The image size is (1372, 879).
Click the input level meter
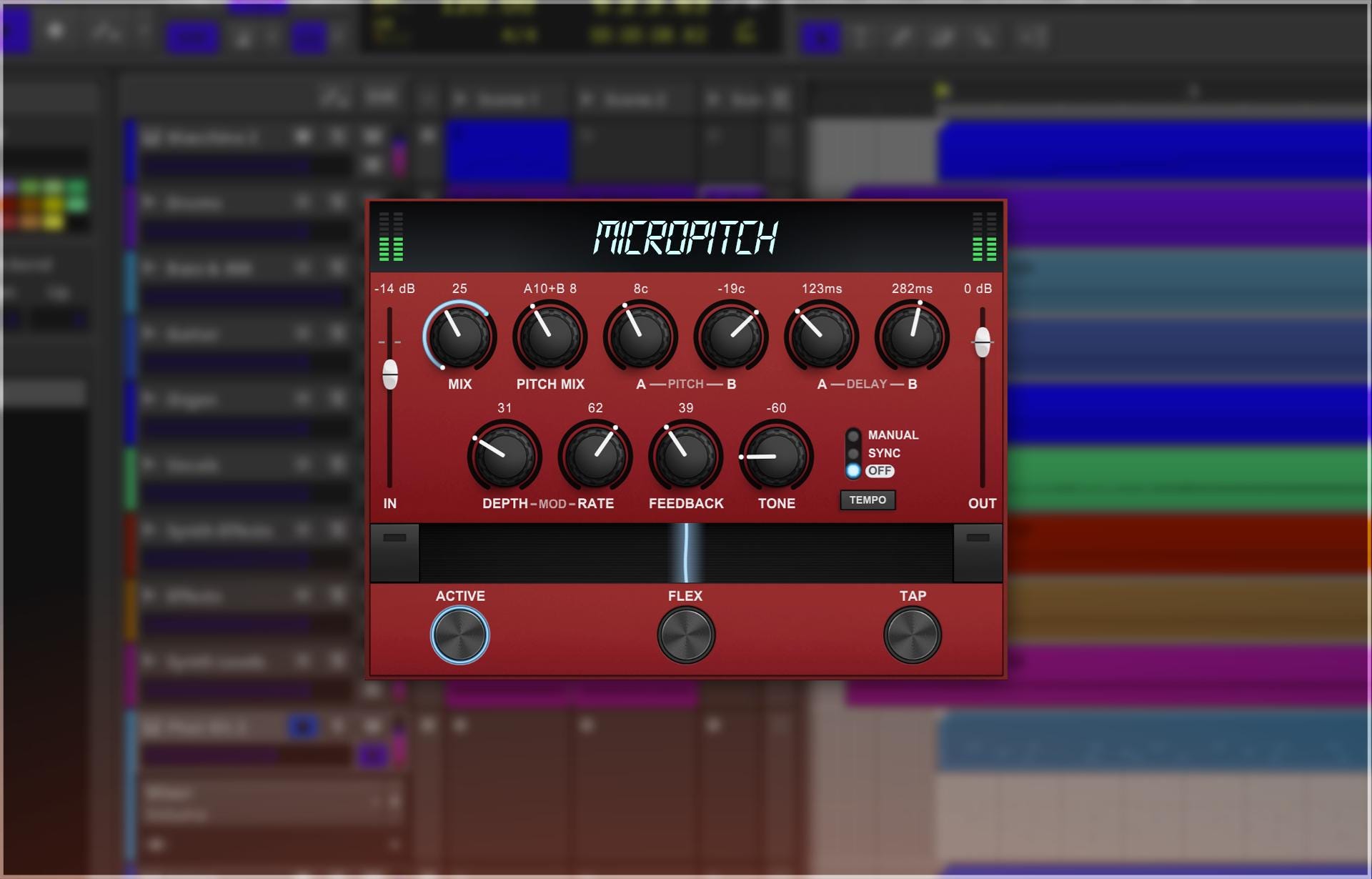391,237
